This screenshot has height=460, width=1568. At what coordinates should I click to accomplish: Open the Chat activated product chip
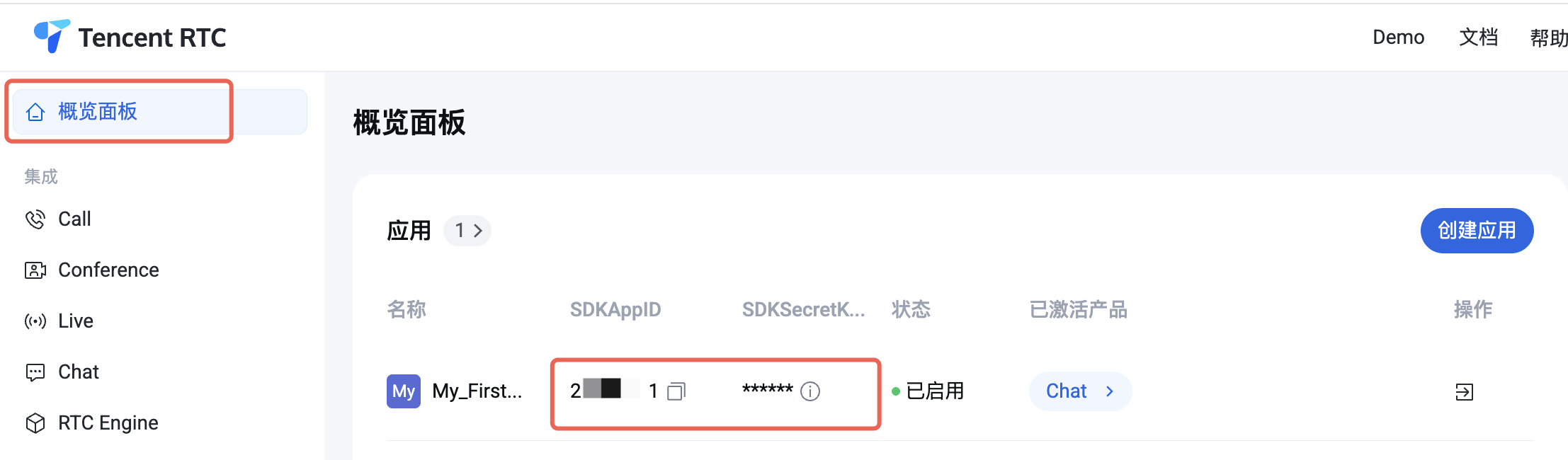click(x=1080, y=391)
